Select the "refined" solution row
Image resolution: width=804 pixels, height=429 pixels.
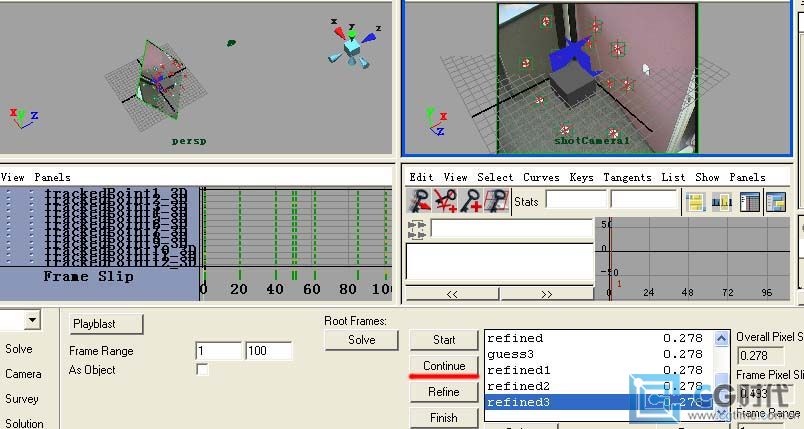click(599, 338)
